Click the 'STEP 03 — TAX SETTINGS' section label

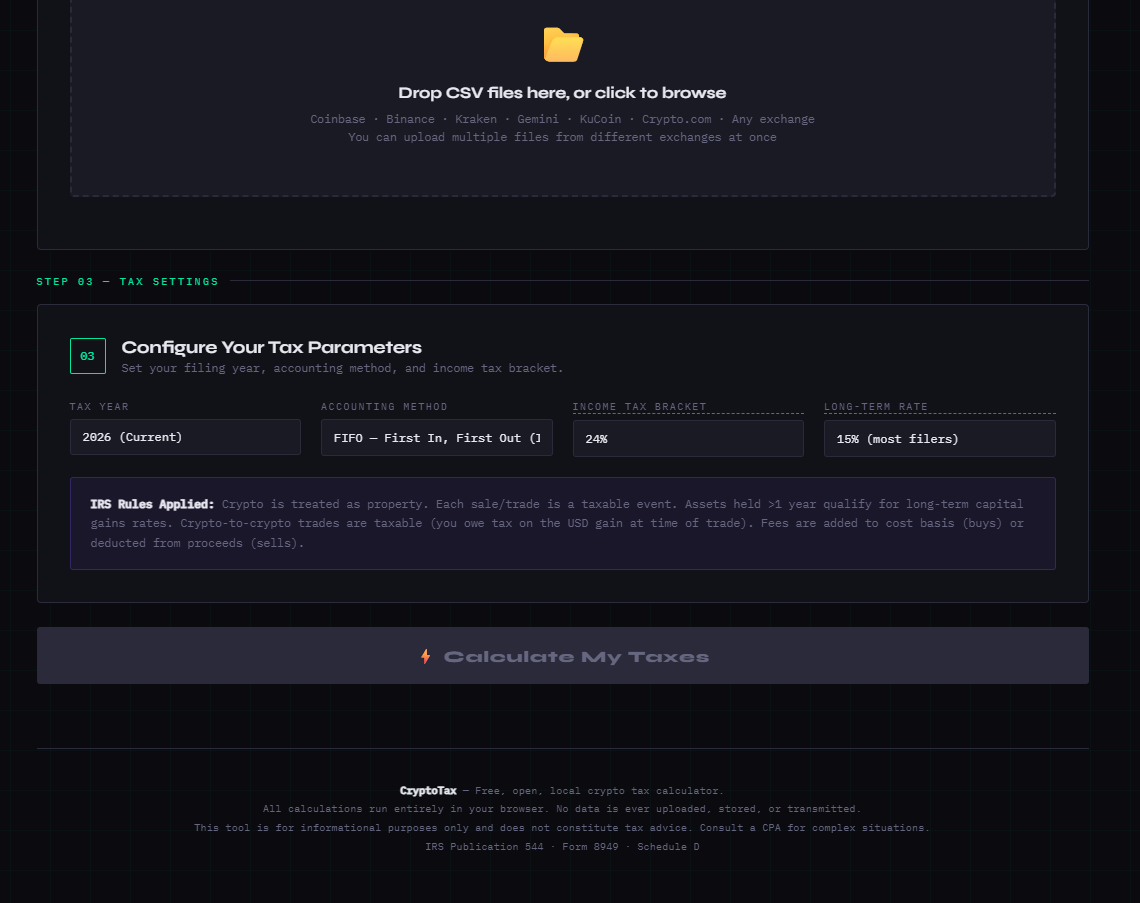(127, 281)
